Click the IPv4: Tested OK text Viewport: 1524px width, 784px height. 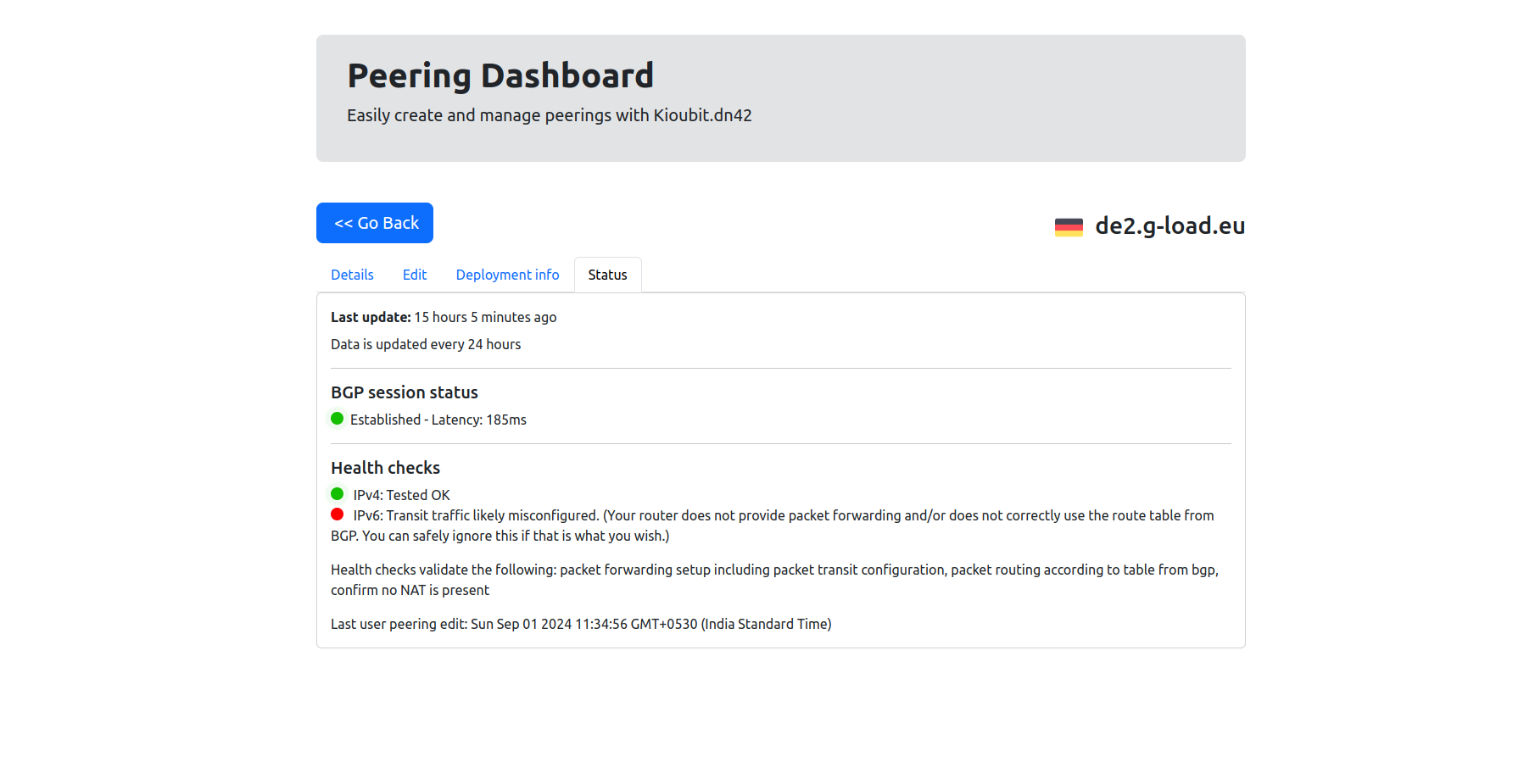click(401, 495)
